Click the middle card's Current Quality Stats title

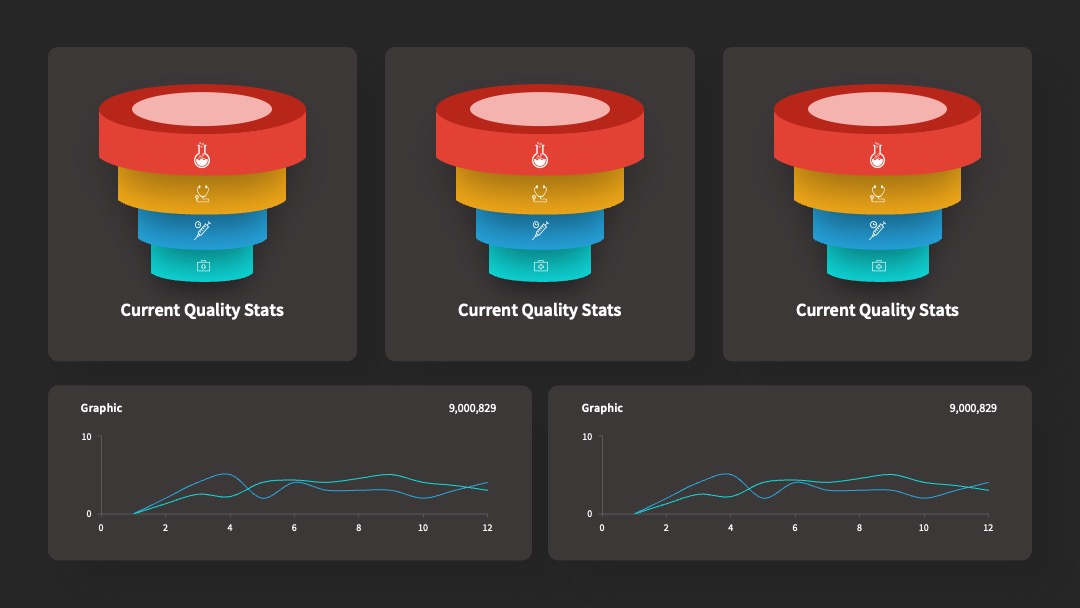[x=539, y=311]
